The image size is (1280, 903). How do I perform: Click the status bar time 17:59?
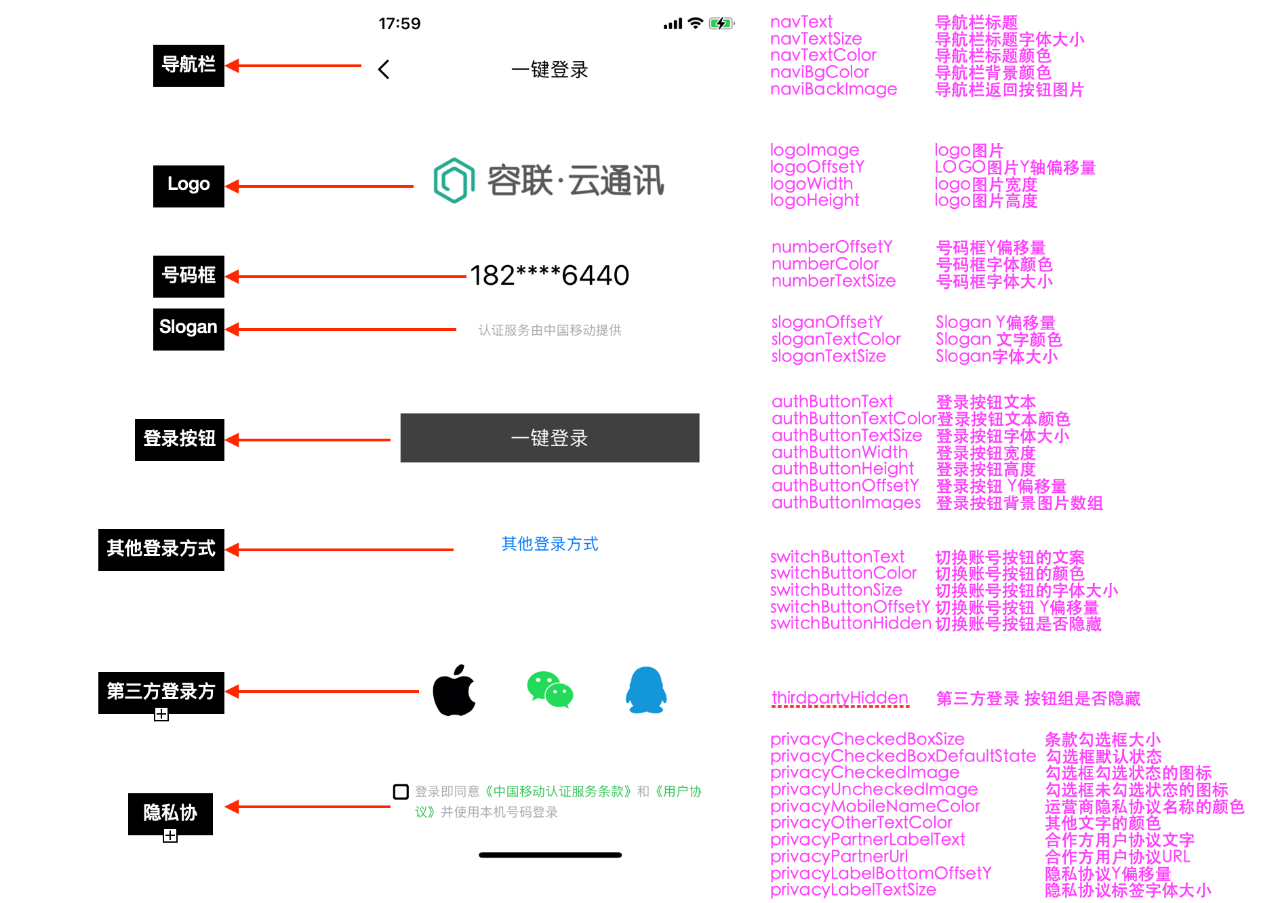[x=400, y=23]
